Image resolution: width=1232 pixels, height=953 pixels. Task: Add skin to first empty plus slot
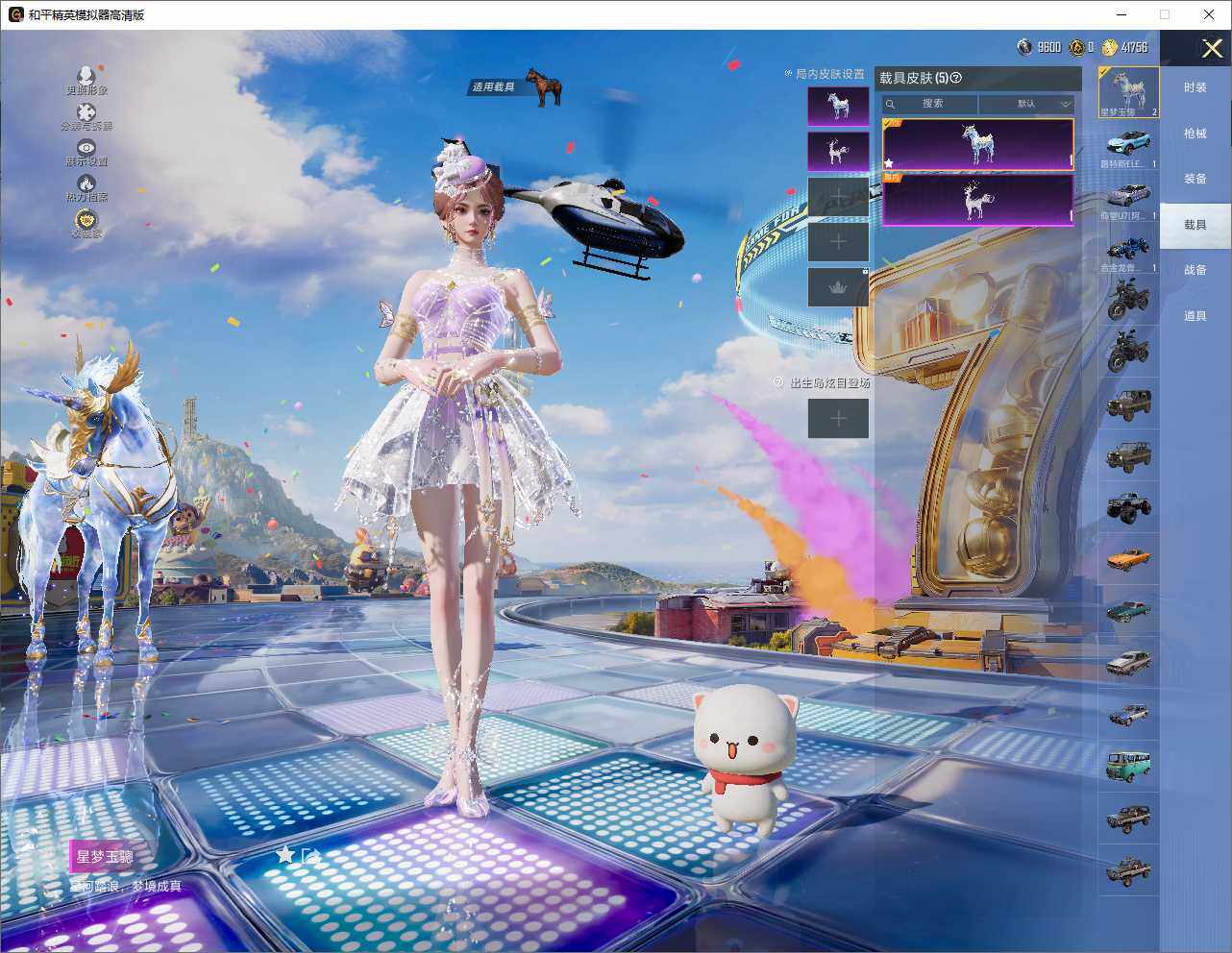click(838, 197)
